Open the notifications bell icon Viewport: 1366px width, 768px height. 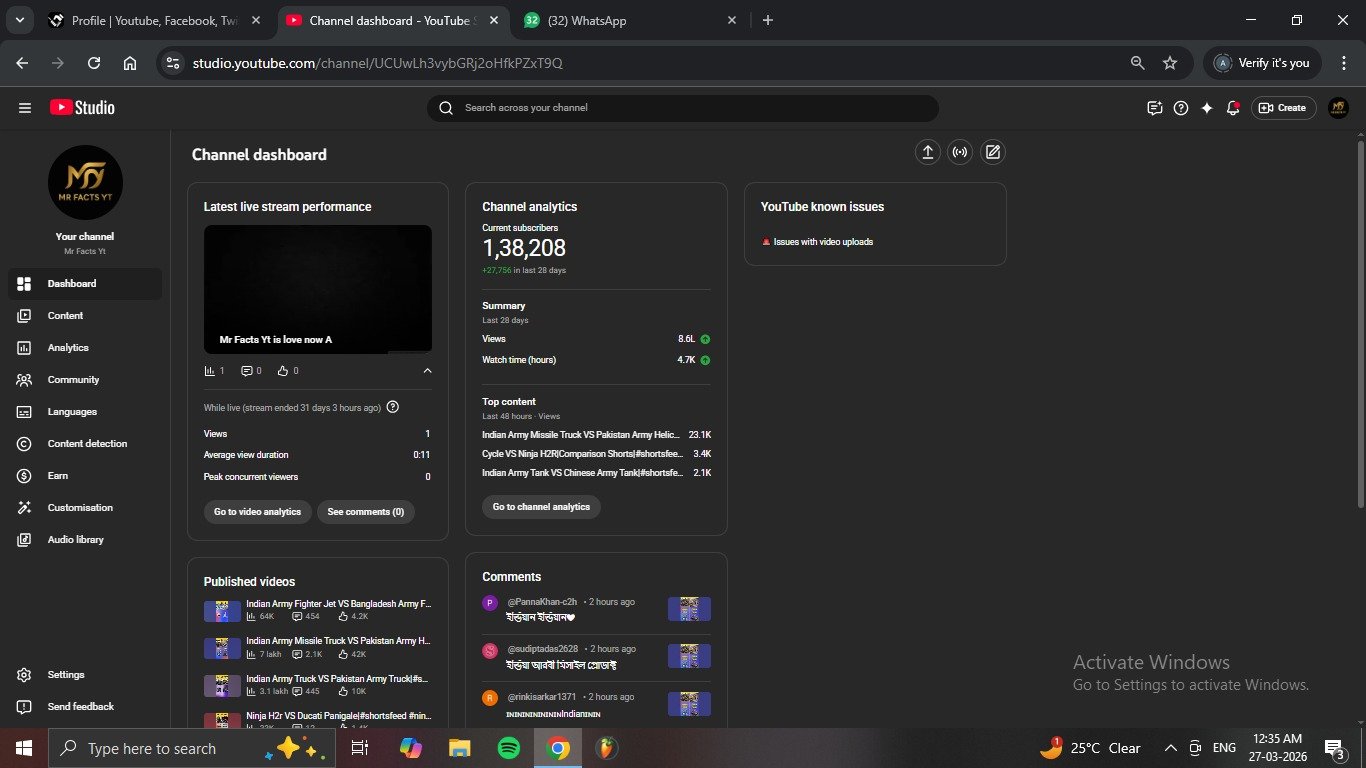(x=1233, y=108)
